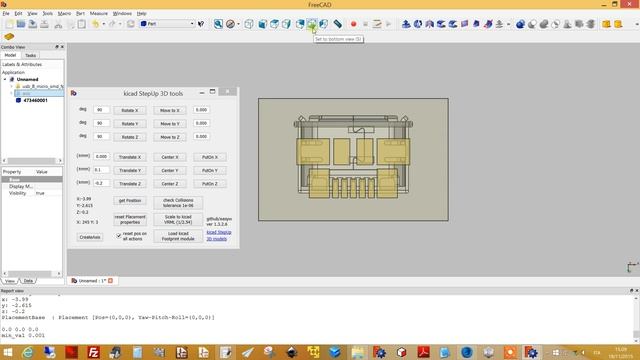Click the Scale to kicad VRML button

coord(178,220)
